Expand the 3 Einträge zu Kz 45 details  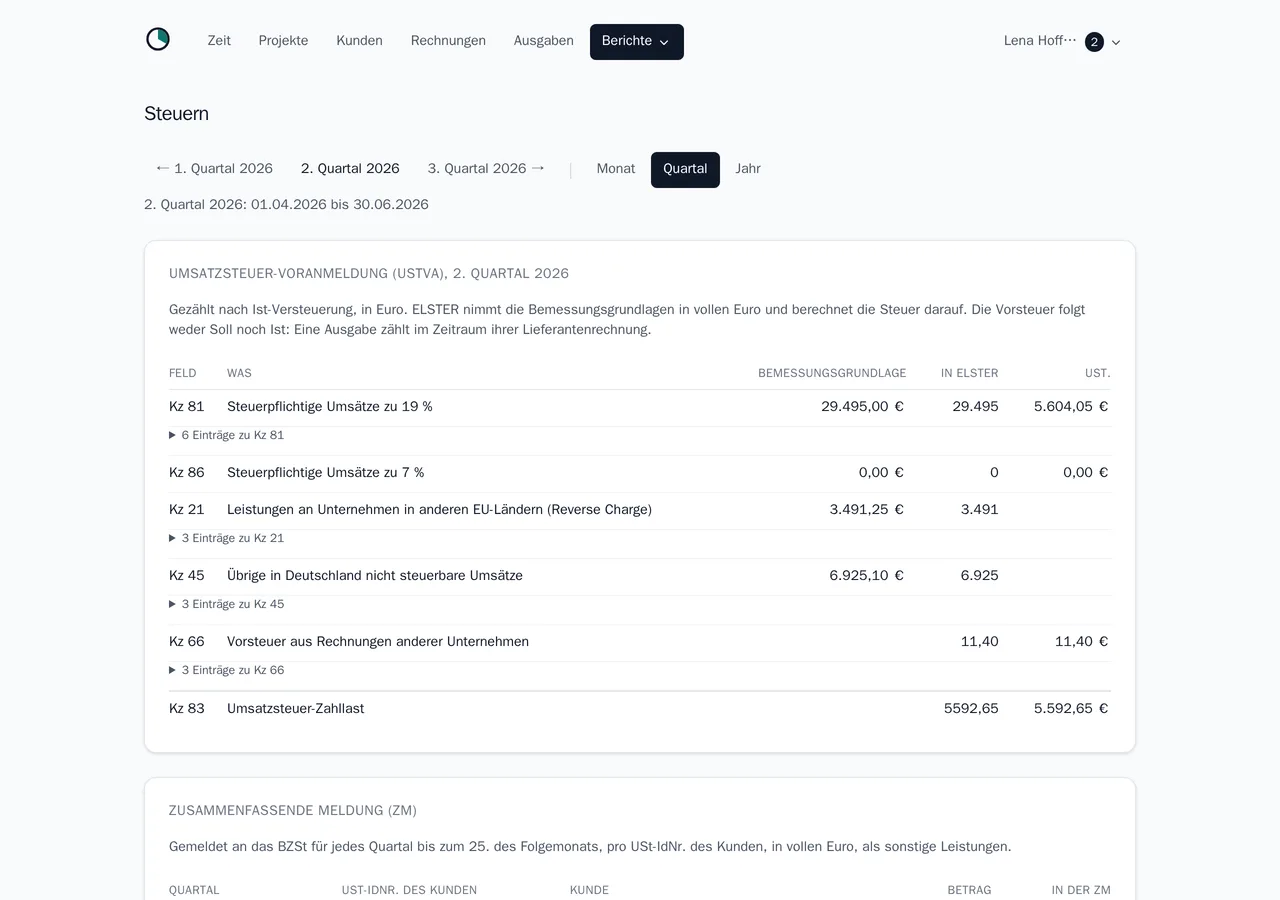(227, 604)
